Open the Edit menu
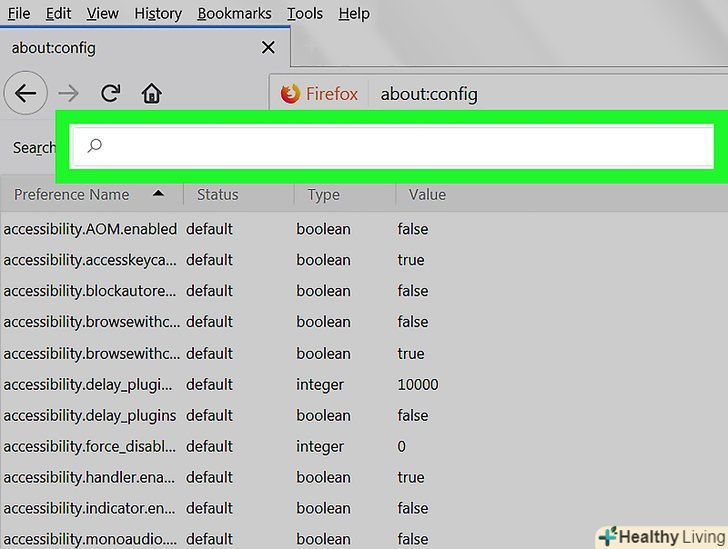 58,13
